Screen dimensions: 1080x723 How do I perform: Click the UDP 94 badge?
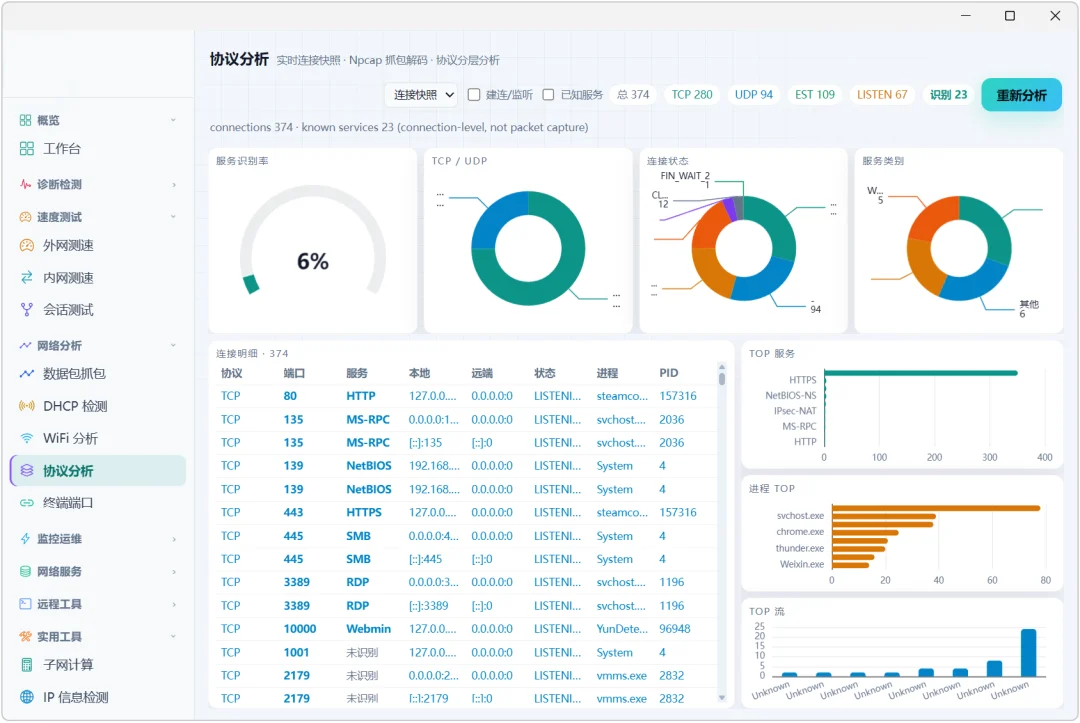pyautogui.click(x=754, y=95)
